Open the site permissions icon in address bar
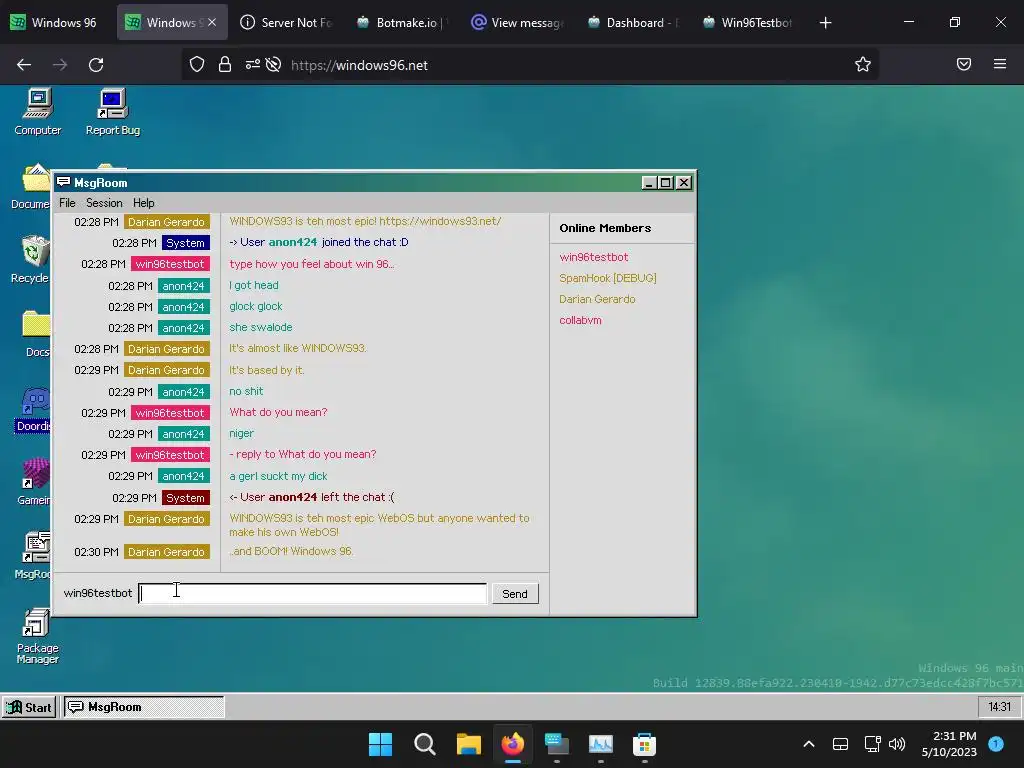The height and width of the screenshot is (768, 1024). [x=253, y=64]
